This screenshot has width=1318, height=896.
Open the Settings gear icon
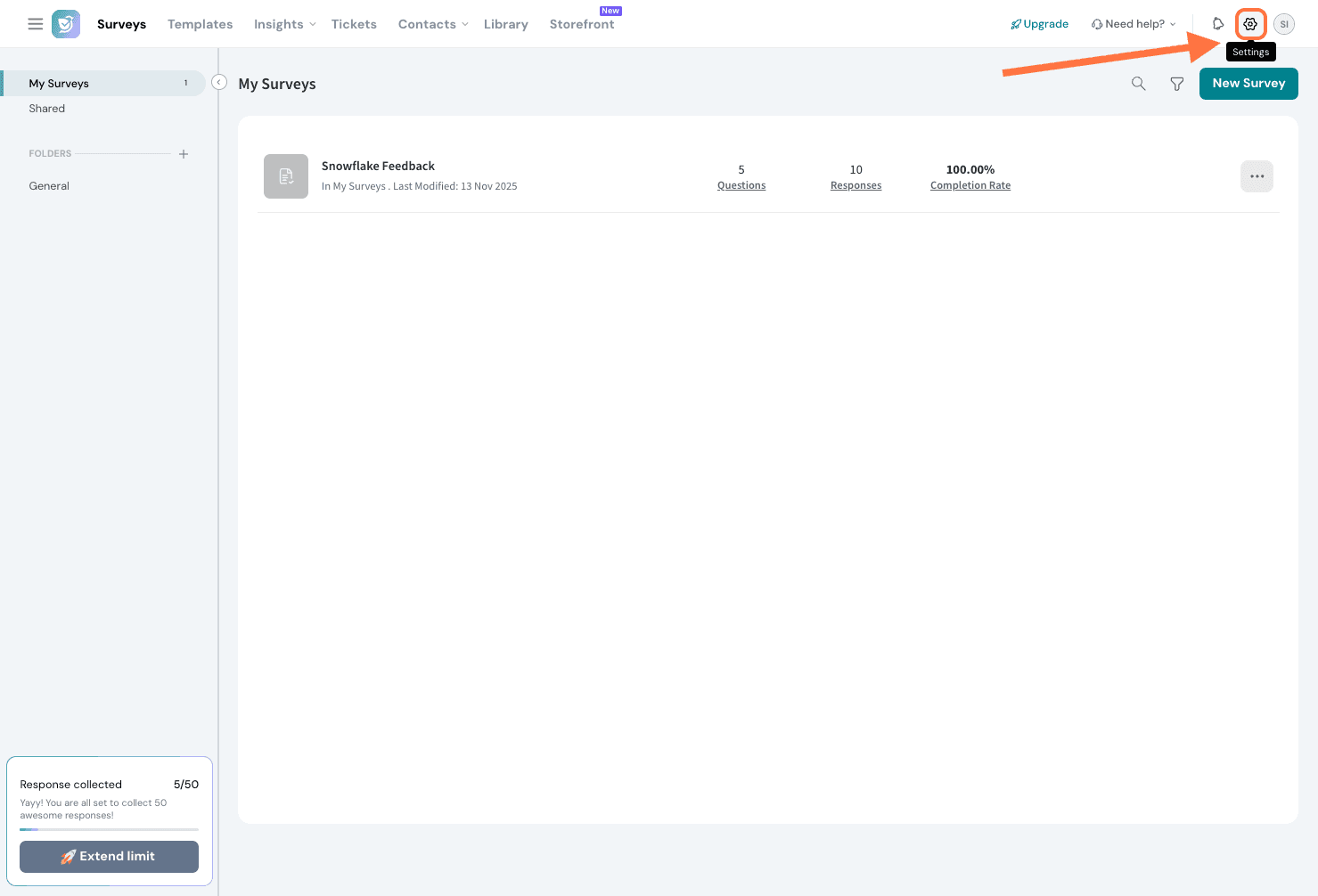(1250, 24)
